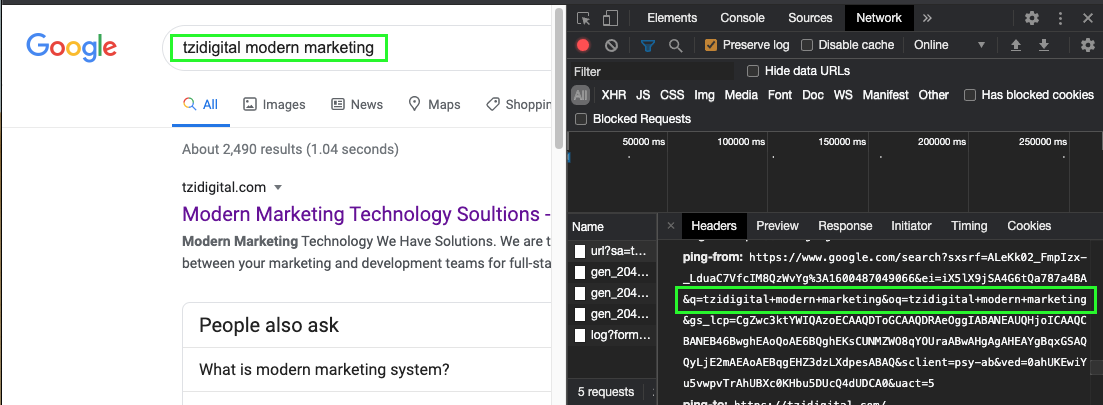Stop recording the network log
This screenshot has height=405, width=1103.
[583, 45]
